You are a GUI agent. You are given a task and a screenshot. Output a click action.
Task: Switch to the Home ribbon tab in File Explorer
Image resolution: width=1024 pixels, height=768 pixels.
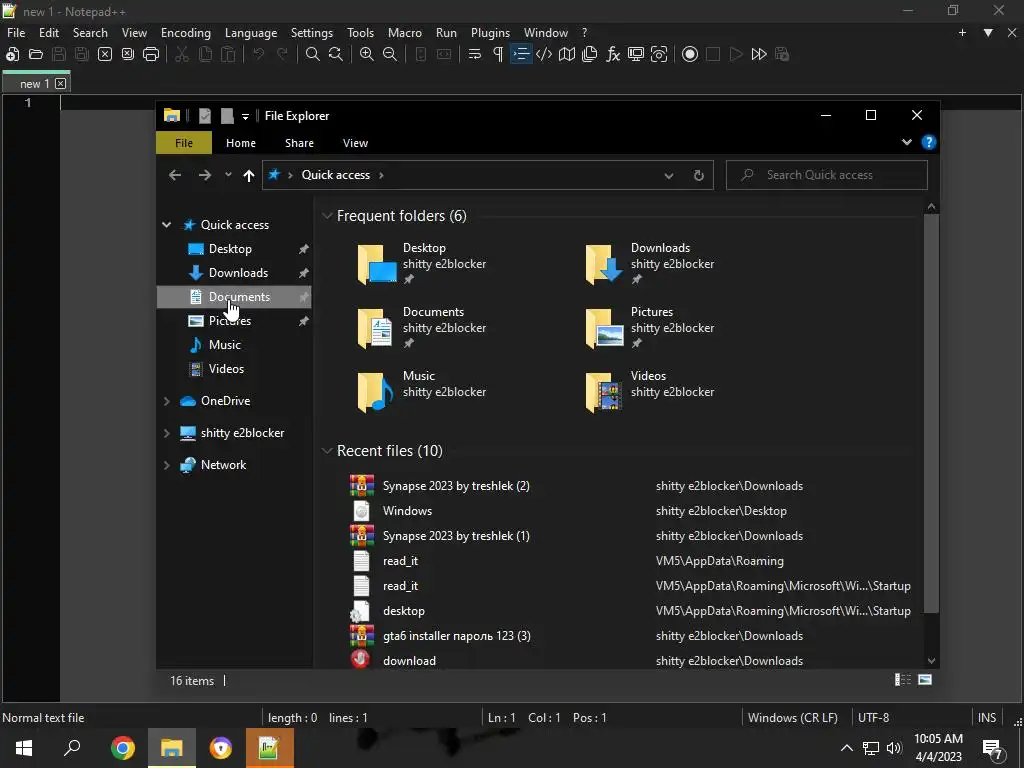pos(241,143)
